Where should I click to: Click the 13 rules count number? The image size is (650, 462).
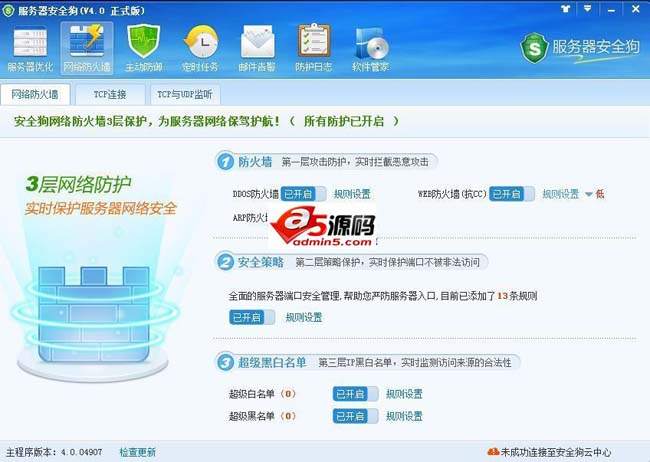click(502, 296)
